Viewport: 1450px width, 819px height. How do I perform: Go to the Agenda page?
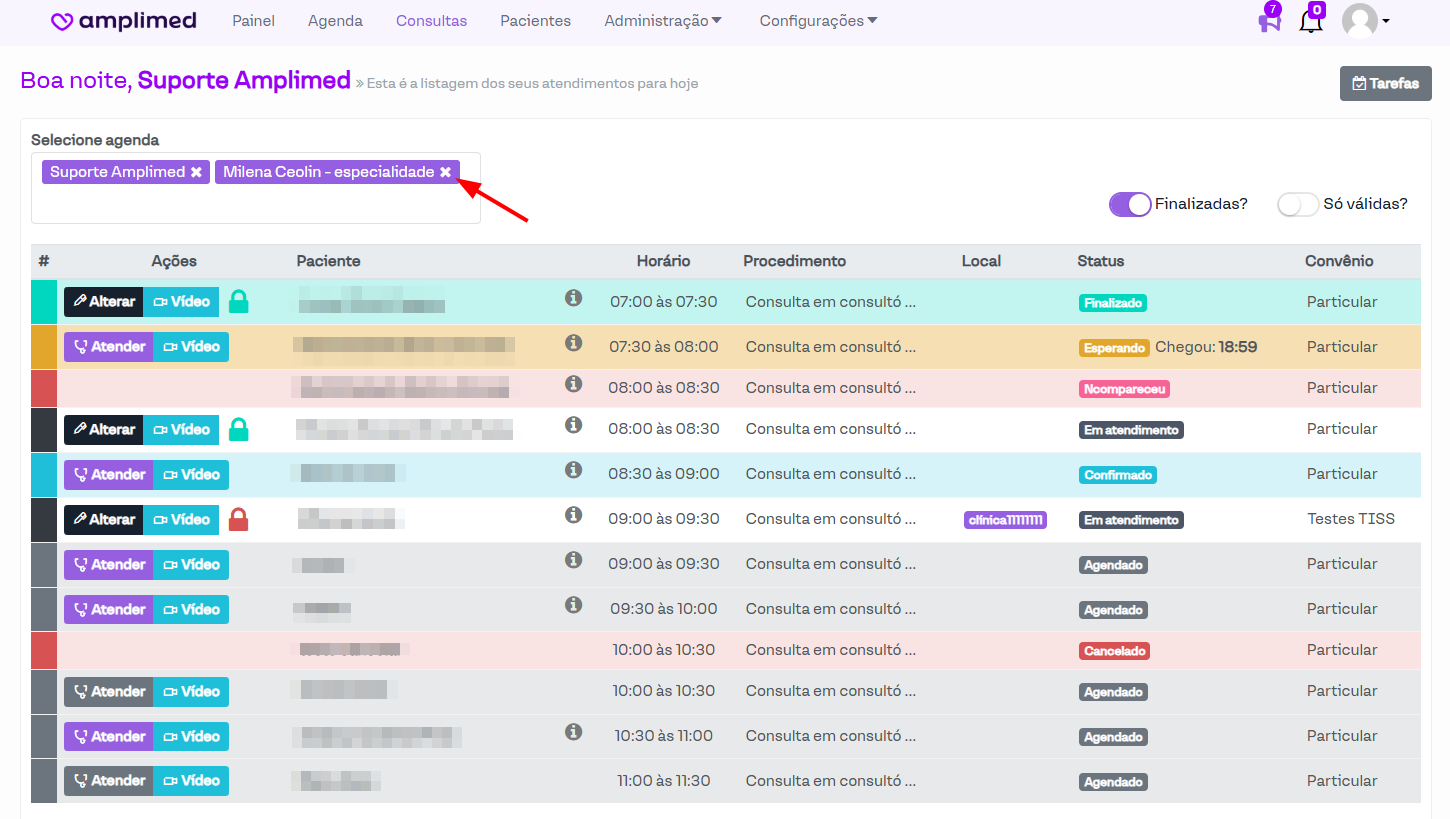click(x=335, y=21)
